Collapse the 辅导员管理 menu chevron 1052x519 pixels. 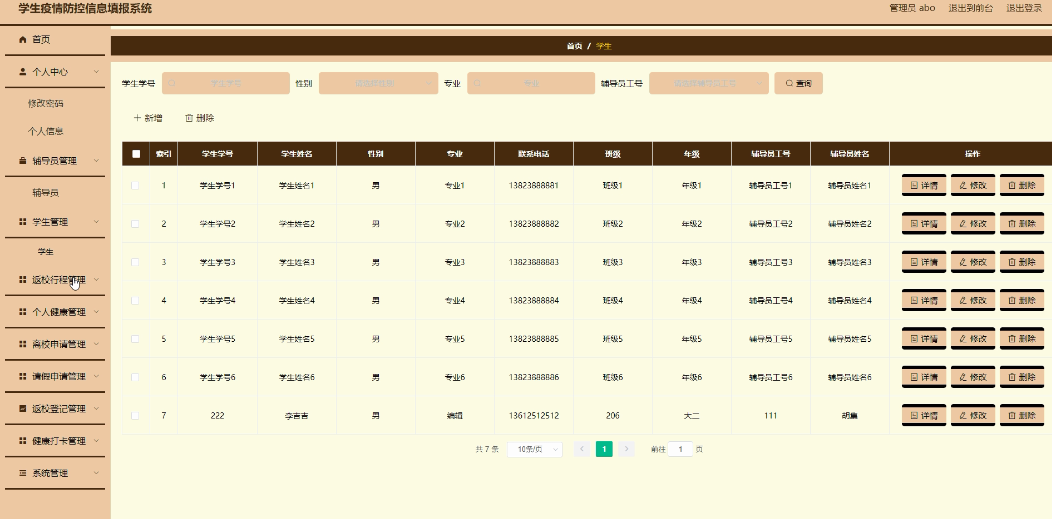click(97, 161)
